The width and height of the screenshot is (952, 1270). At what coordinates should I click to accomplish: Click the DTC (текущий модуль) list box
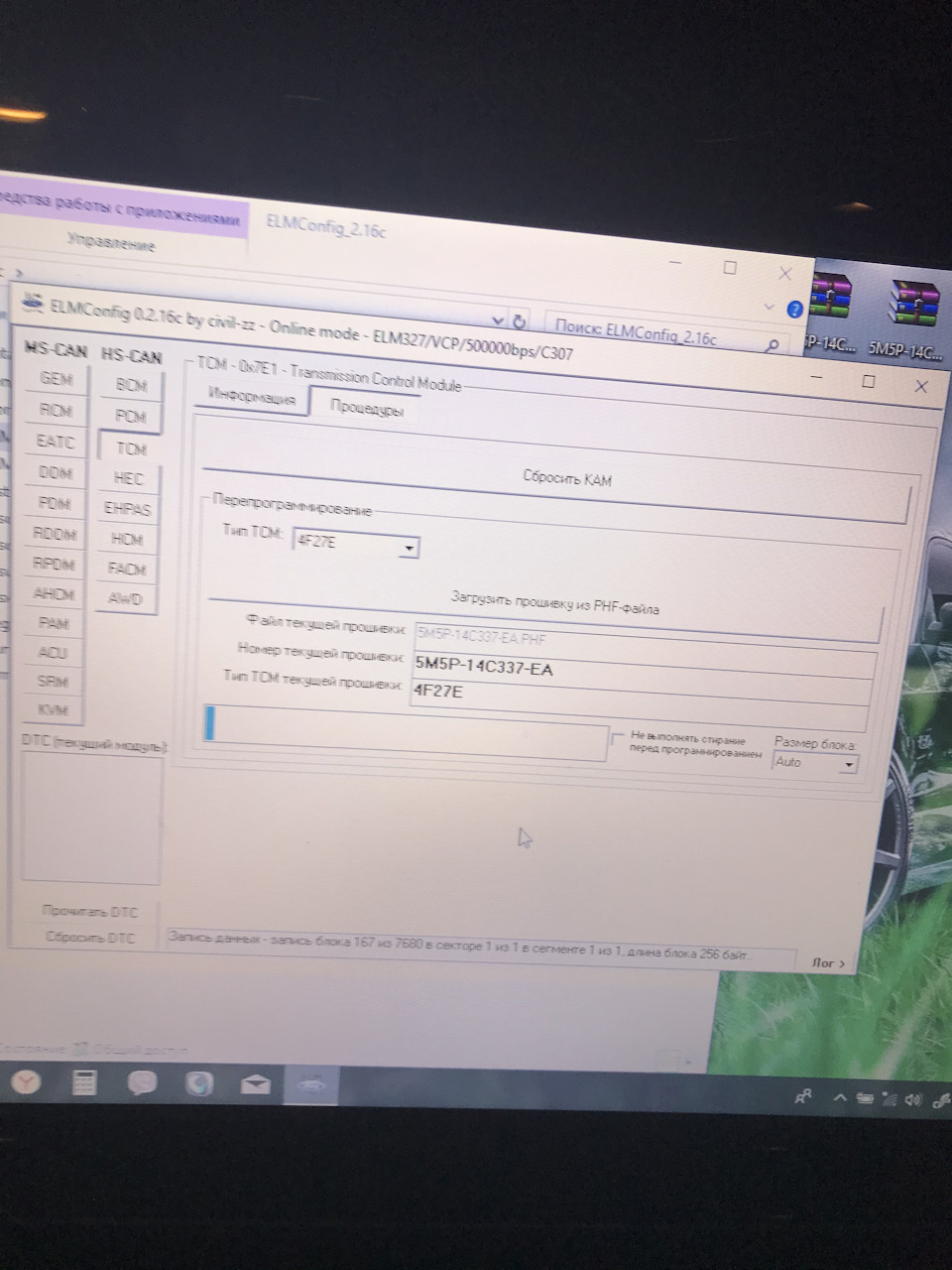pos(92,818)
